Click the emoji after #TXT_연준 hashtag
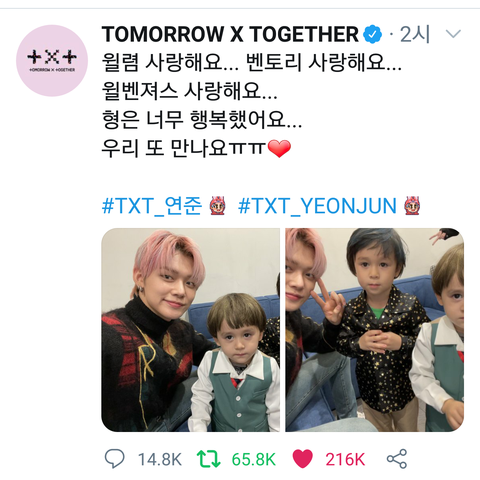The width and height of the screenshot is (480, 480). pos(218,206)
